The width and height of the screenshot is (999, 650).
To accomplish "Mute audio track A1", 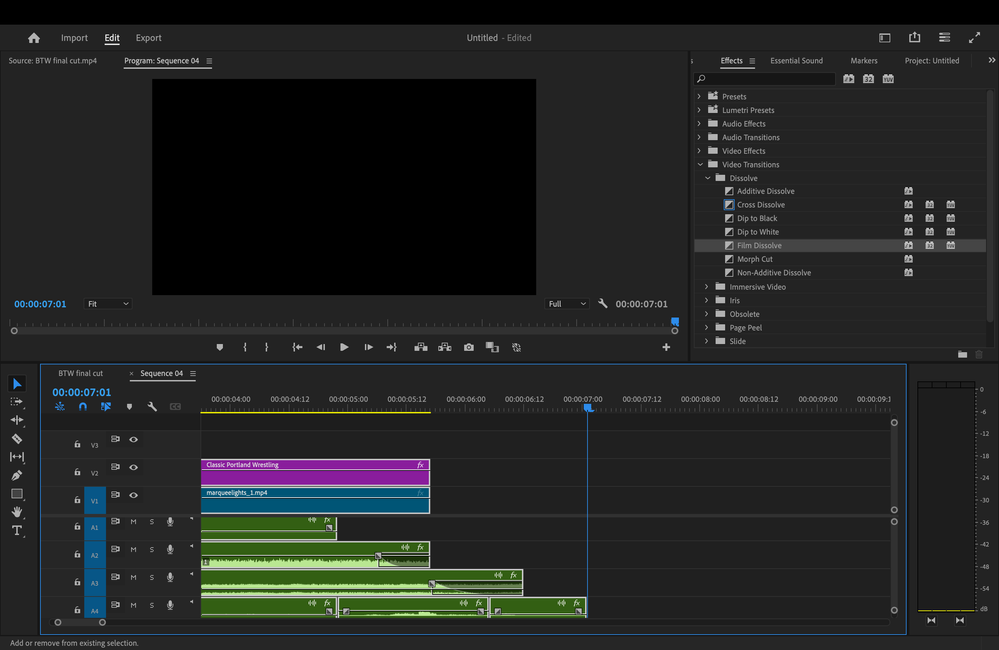I will click(x=133, y=522).
